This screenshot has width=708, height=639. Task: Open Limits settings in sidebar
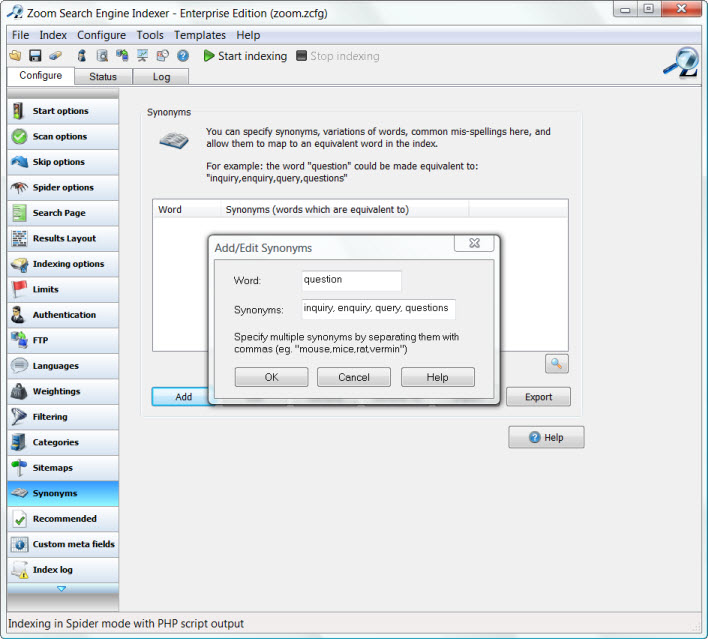[63, 289]
